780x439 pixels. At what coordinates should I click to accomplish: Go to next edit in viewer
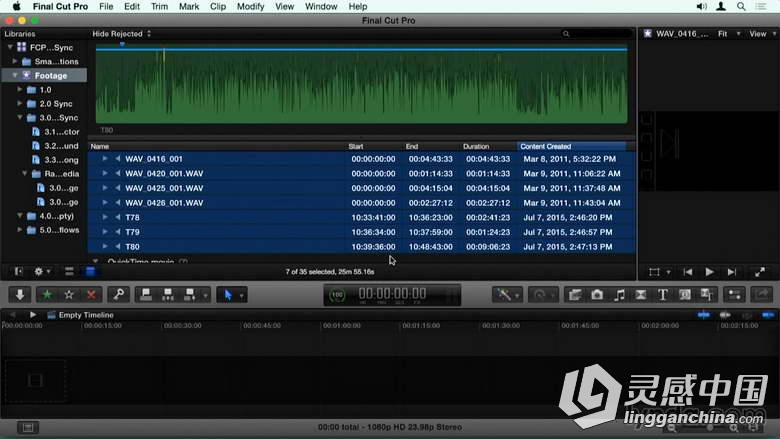tap(731, 272)
